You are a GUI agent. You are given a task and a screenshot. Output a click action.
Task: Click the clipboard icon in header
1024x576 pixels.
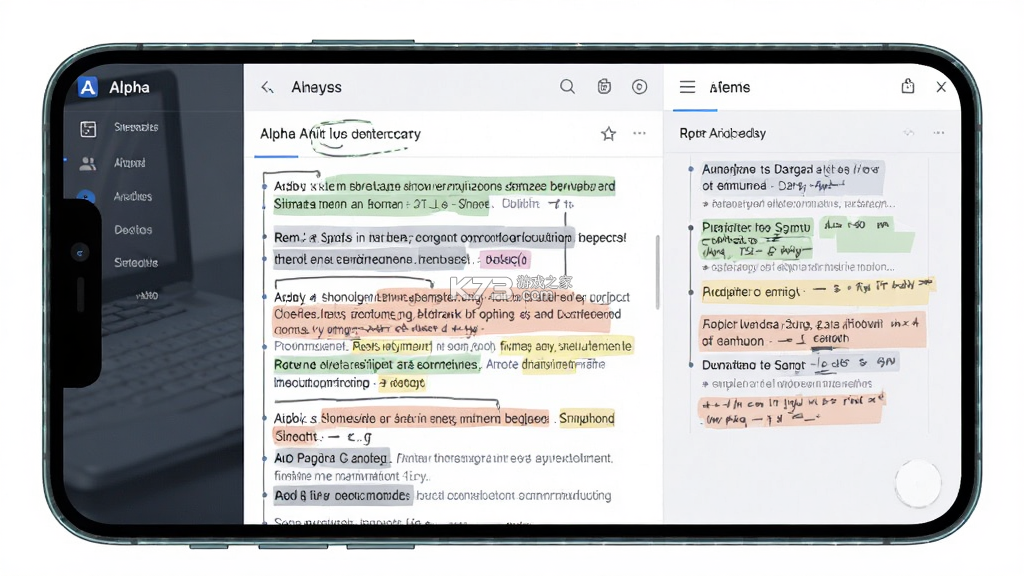[x=604, y=86]
